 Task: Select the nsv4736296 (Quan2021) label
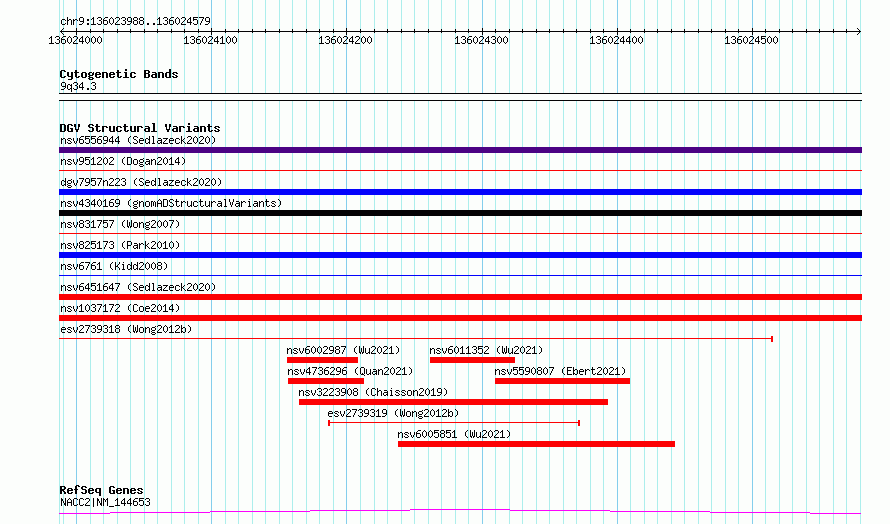[x=350, y=371]
